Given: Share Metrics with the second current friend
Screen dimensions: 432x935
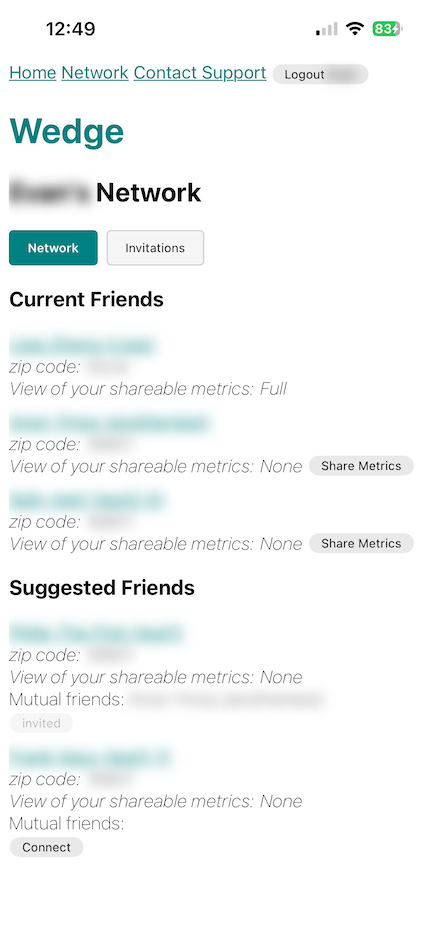Looking at the screenshot, I should click(x=361, y=466).
